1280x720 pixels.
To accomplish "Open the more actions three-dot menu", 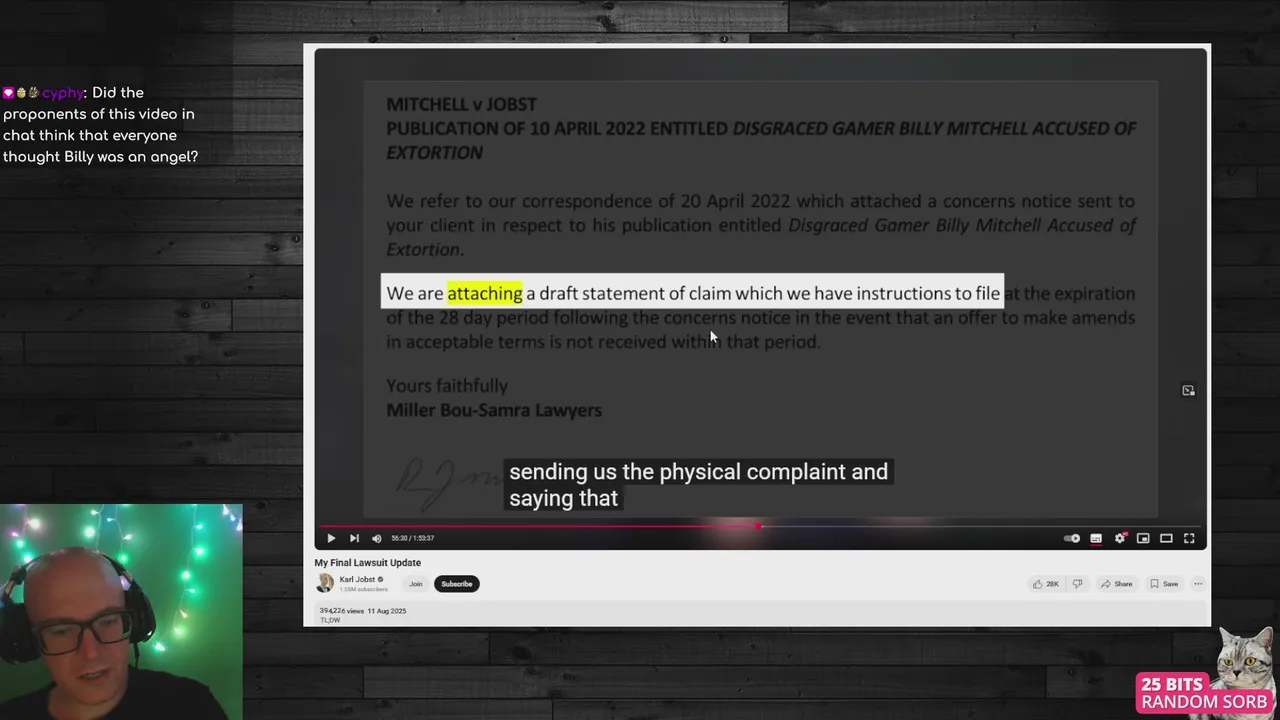I will pos(1198,584).
